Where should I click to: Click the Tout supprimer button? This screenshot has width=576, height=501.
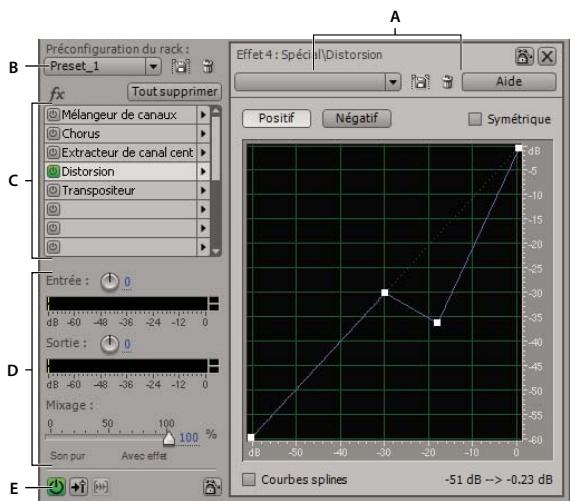pyautogui.click(x=174, y=91)
